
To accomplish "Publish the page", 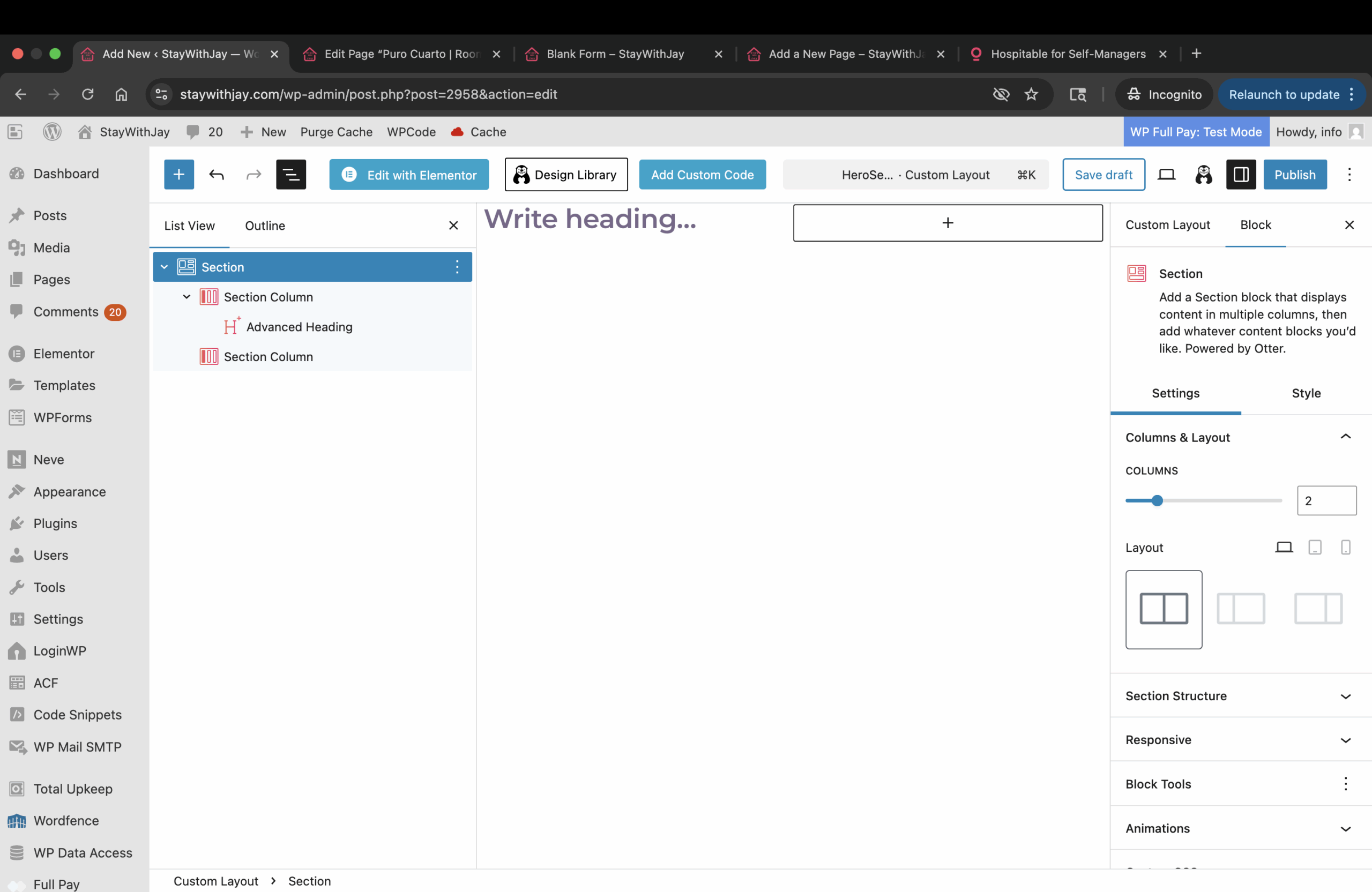I will click(x=1295, y=174).
